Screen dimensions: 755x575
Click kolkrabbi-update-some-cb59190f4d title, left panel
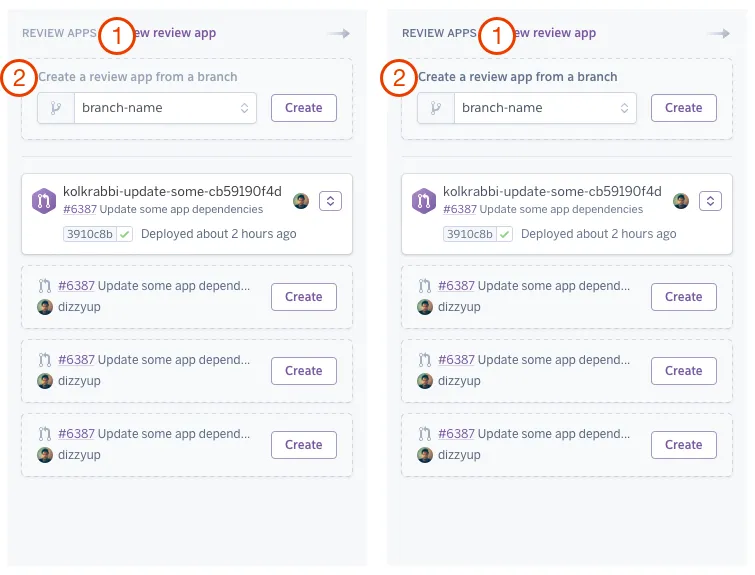(x=172, y=192)
